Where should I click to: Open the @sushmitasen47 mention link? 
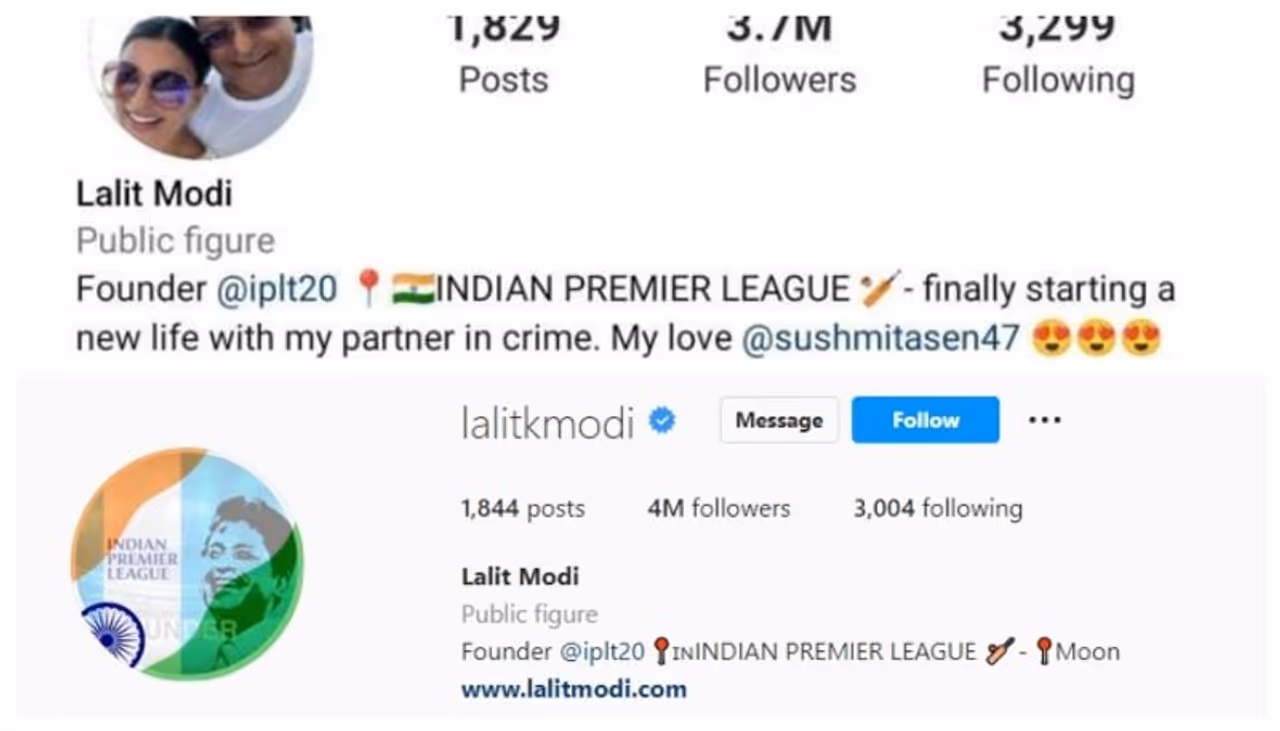[x=880, y=339]
